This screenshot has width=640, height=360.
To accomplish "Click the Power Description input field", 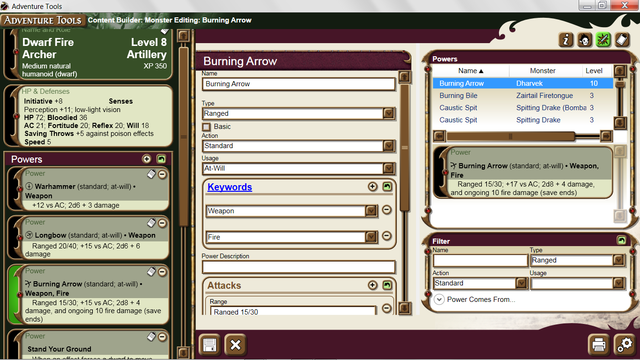I will click(298, 267).
